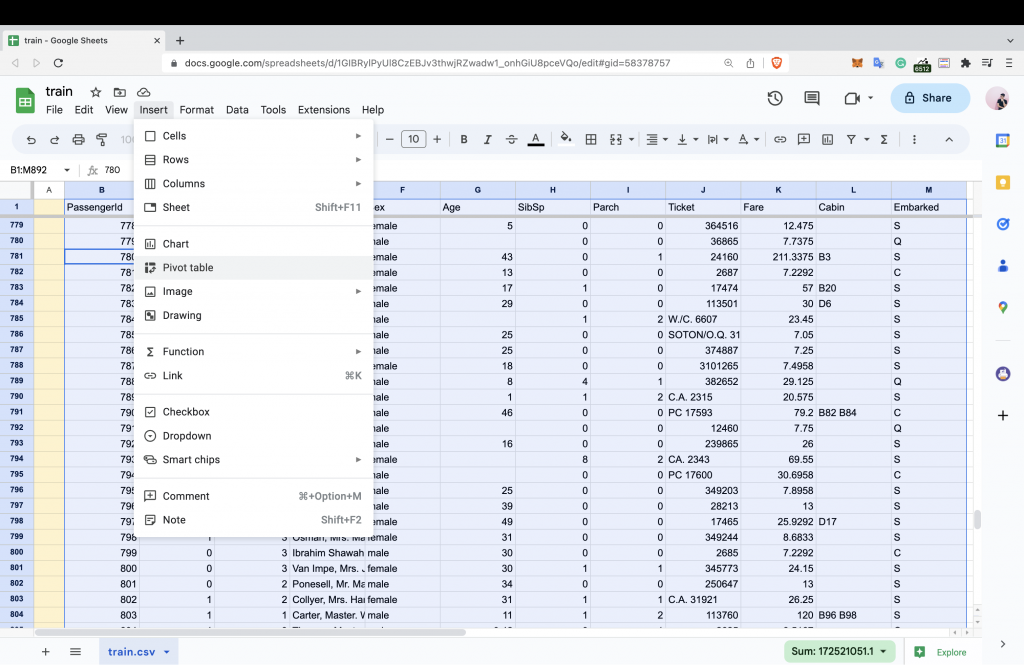This screenshot has height=665, width=1024.
Task: Star the train document
Action: pos(95,92)
